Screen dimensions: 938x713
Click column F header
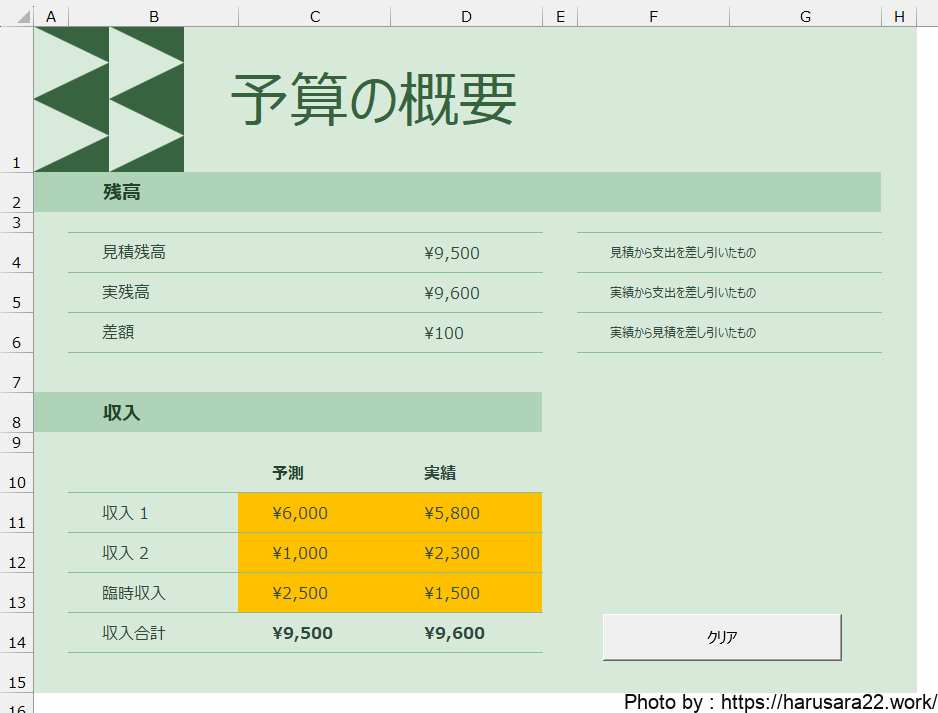pyautogui.click(x=653, y=15)
